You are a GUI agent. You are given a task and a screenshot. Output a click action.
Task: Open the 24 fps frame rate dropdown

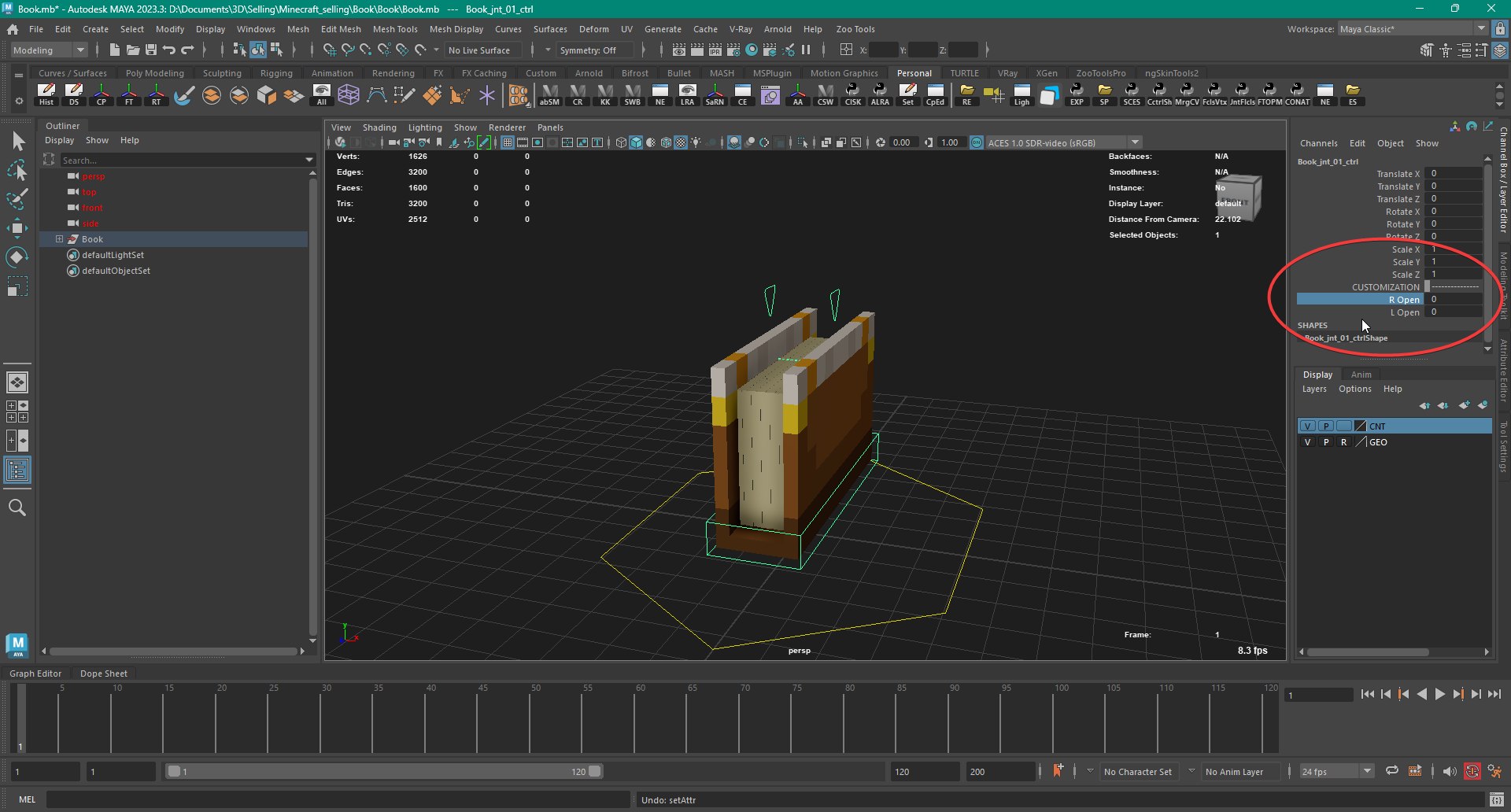coord(1336,772)
